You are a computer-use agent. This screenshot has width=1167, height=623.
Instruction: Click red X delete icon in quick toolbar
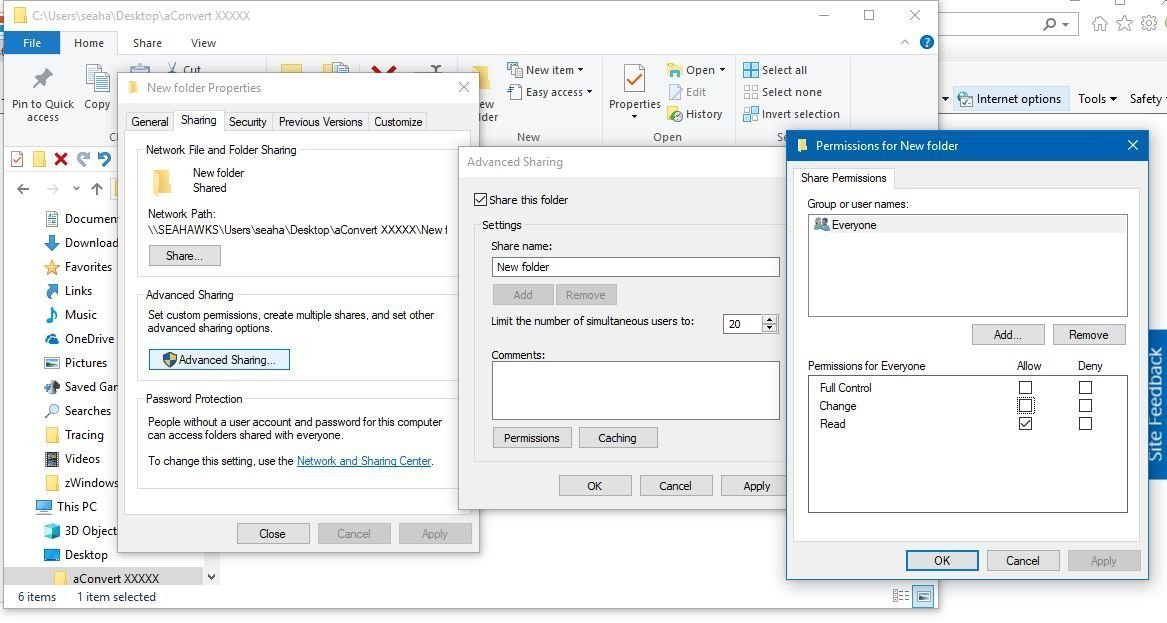tap(61, 159)
